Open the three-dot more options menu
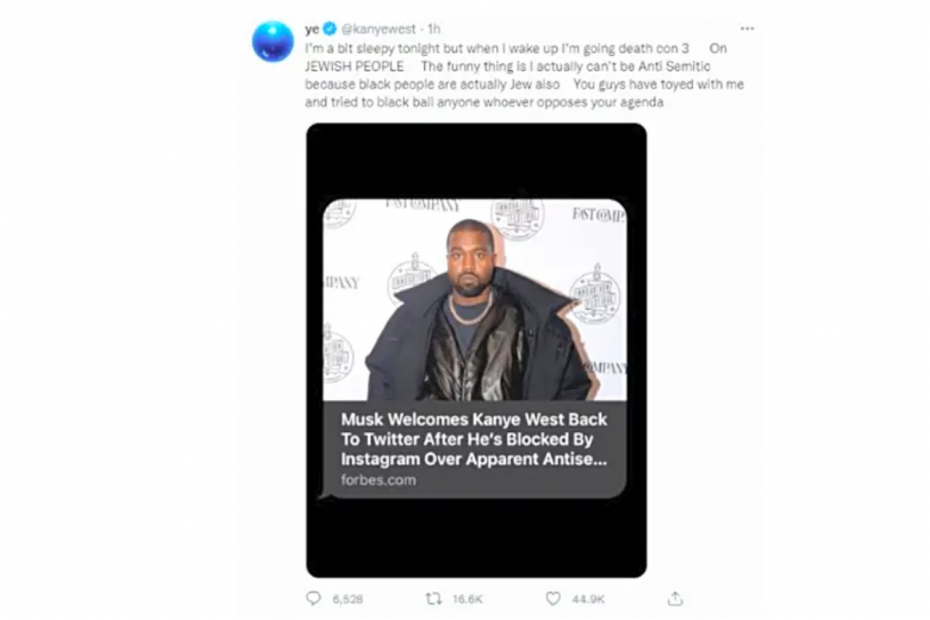This screenshot has height=620, width=930. 747,28
